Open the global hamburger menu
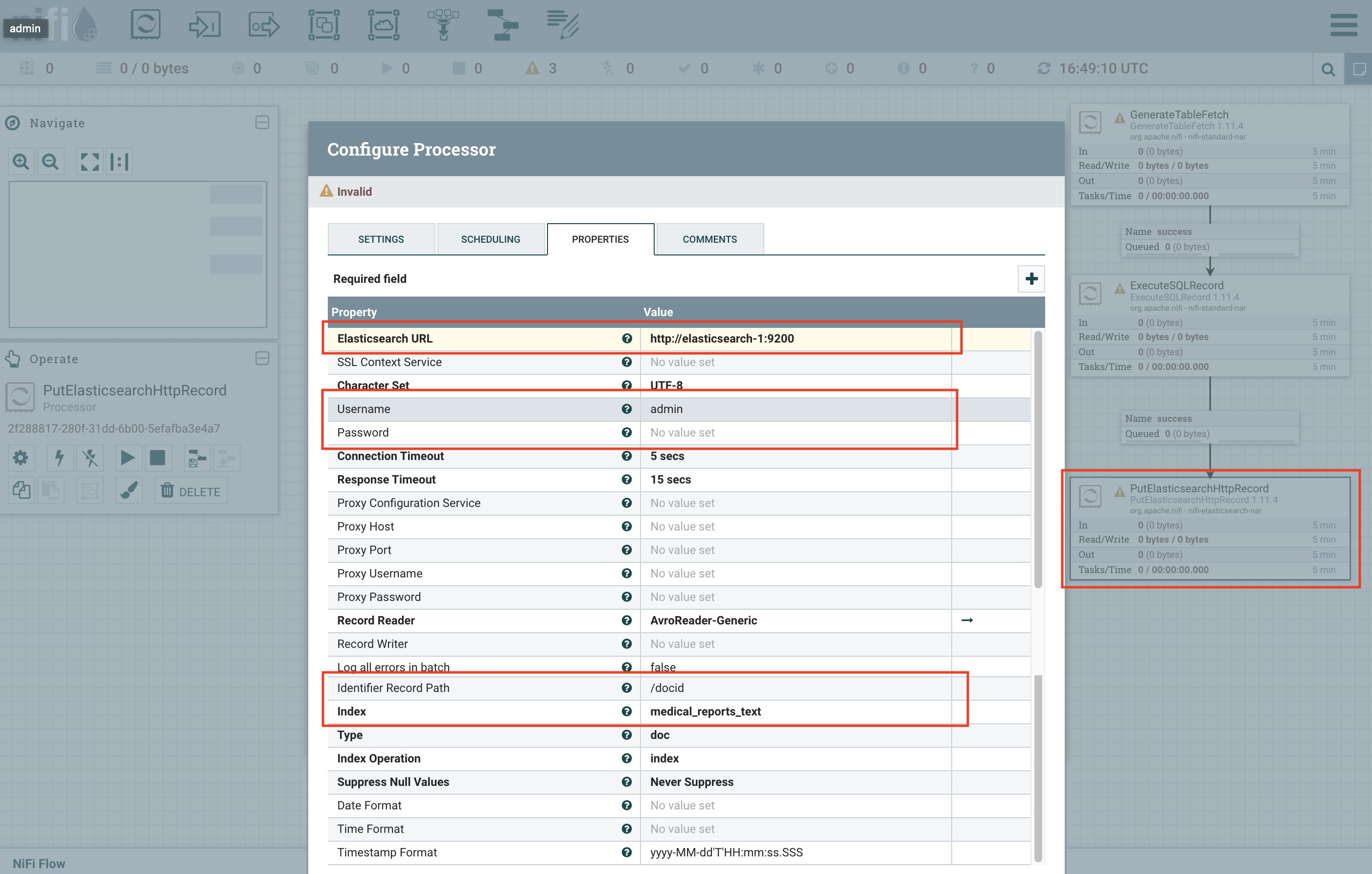The height and width of the screenshot is (874, 1372). pos(1344,25)
